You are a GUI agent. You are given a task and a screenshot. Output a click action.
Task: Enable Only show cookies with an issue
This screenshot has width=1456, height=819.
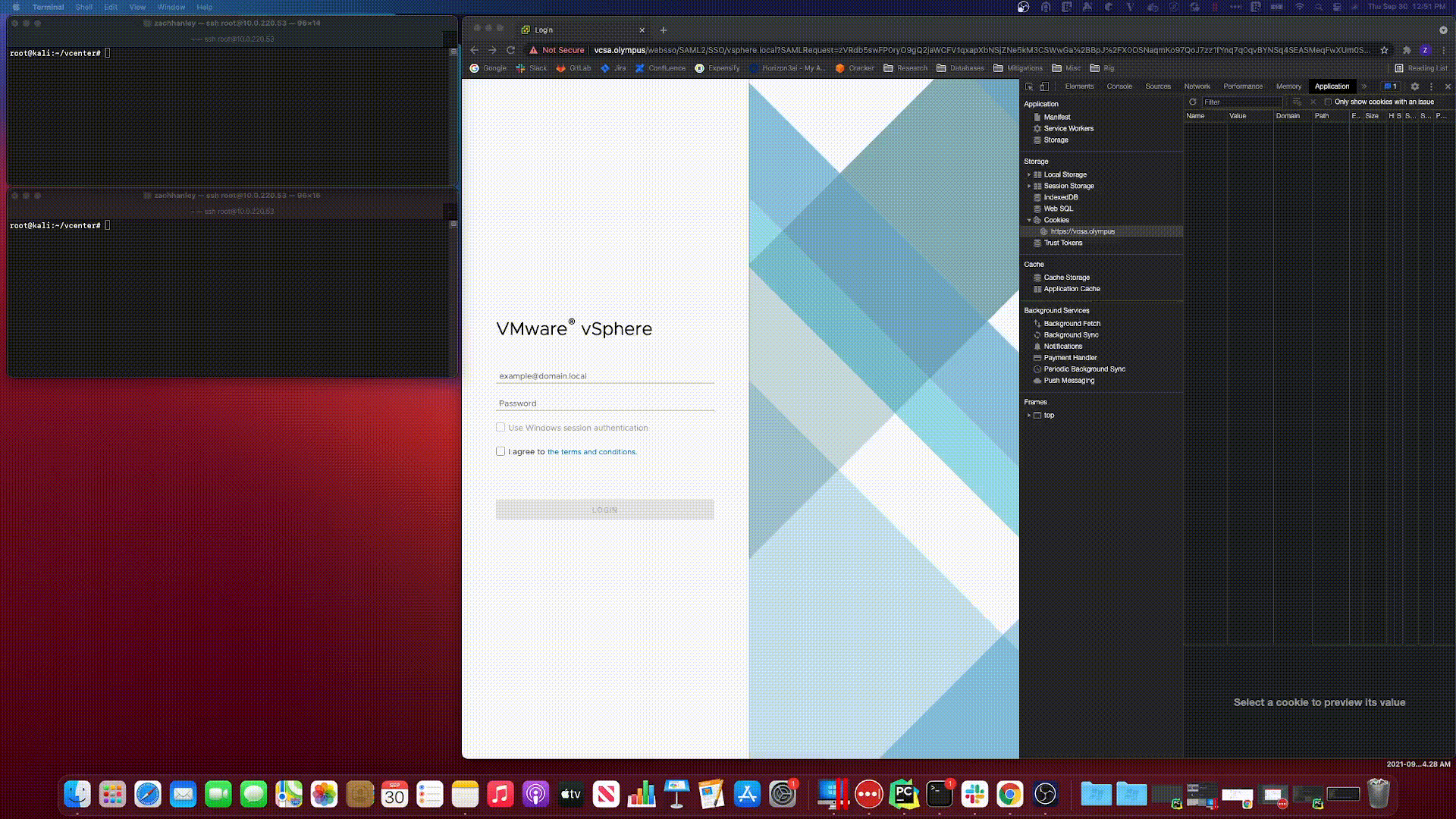tap(1328, 102)
